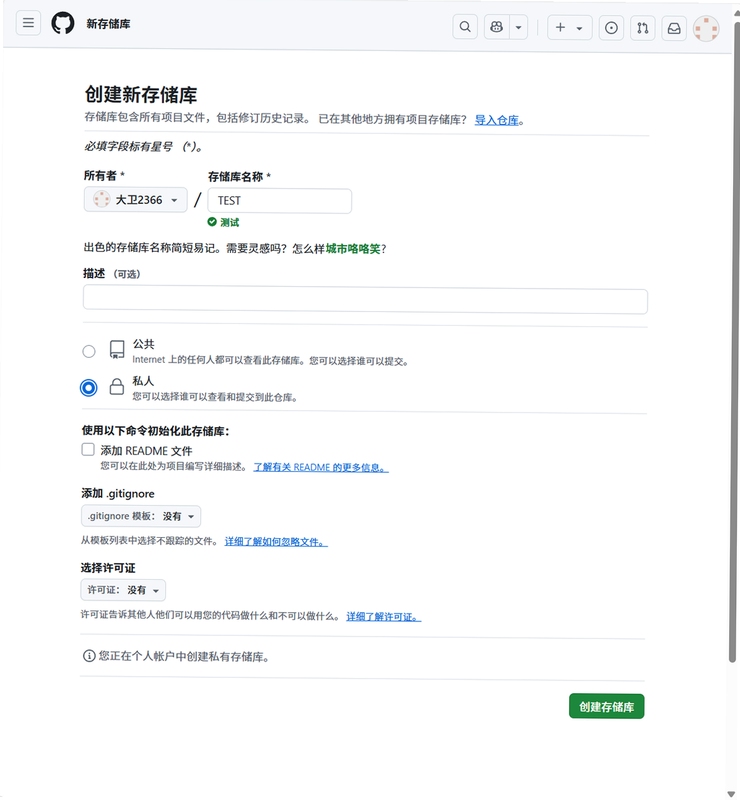
Task: Open the search magnifier button
Action: 465,27
